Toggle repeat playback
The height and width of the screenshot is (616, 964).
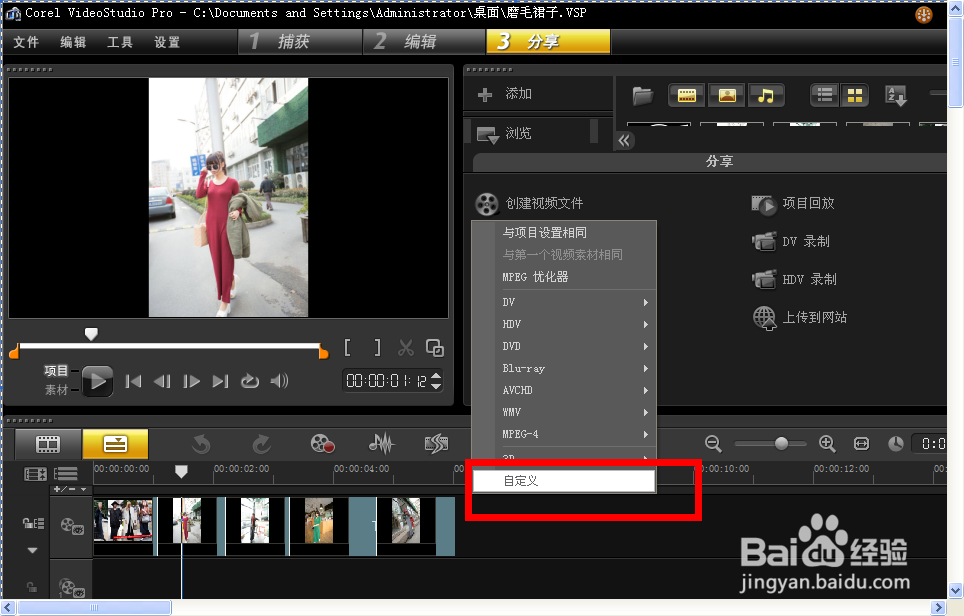[250, 381]
